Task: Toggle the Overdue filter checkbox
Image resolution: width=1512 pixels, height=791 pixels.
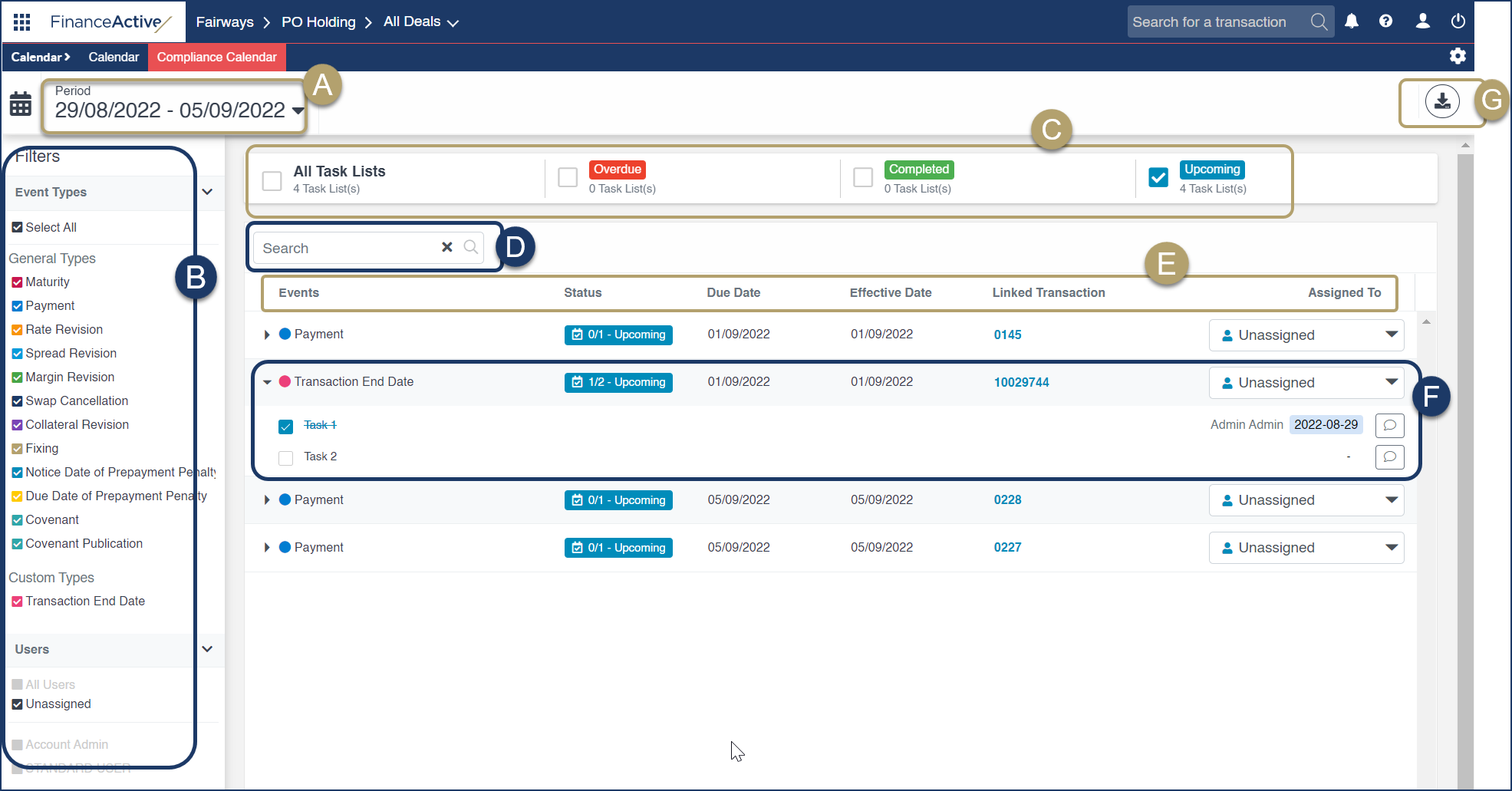Action: click(x=568, y=177)
